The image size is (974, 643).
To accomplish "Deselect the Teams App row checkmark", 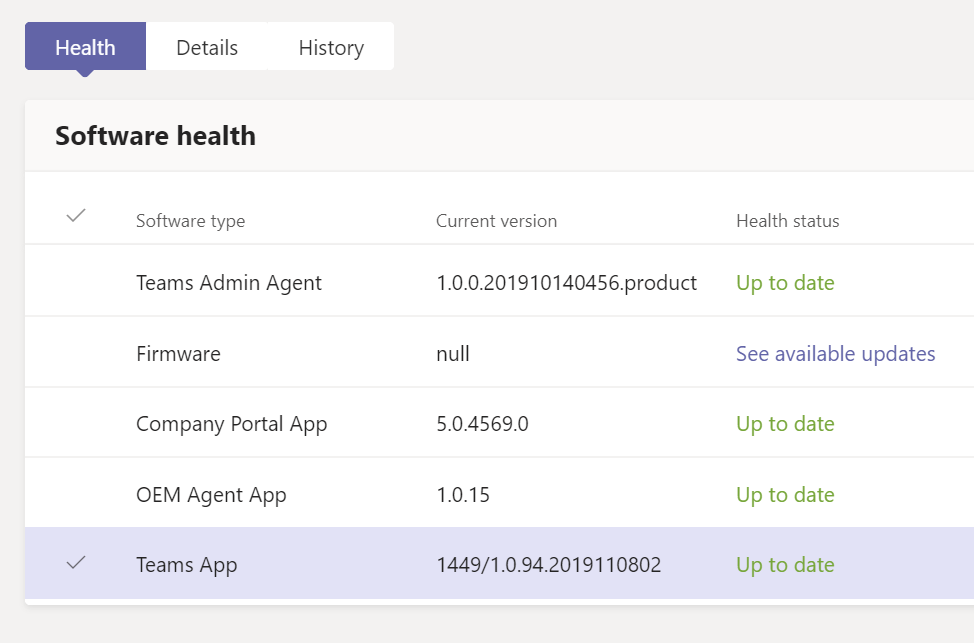I will [76, 563].
